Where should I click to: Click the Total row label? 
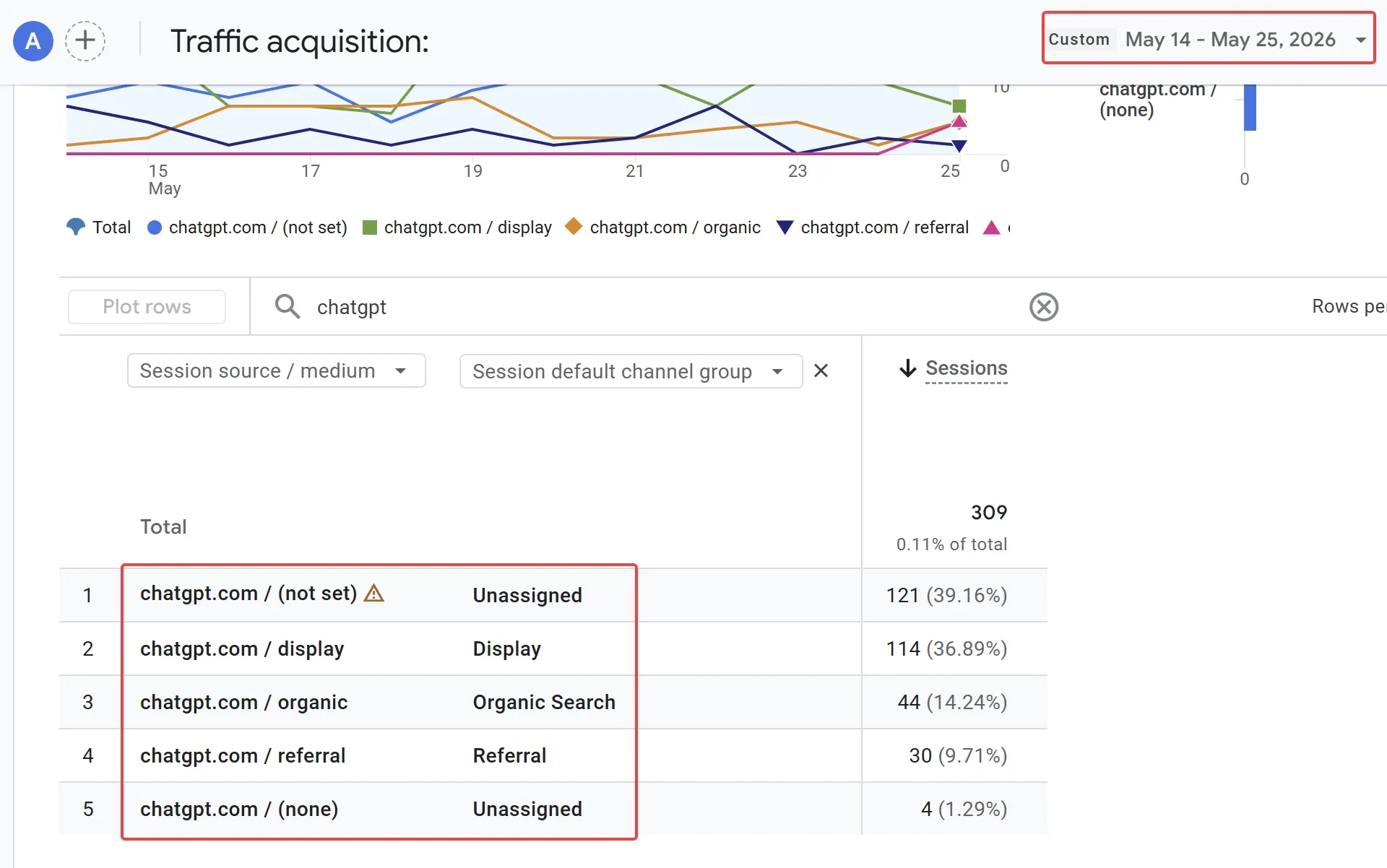(x=163, y=526)
